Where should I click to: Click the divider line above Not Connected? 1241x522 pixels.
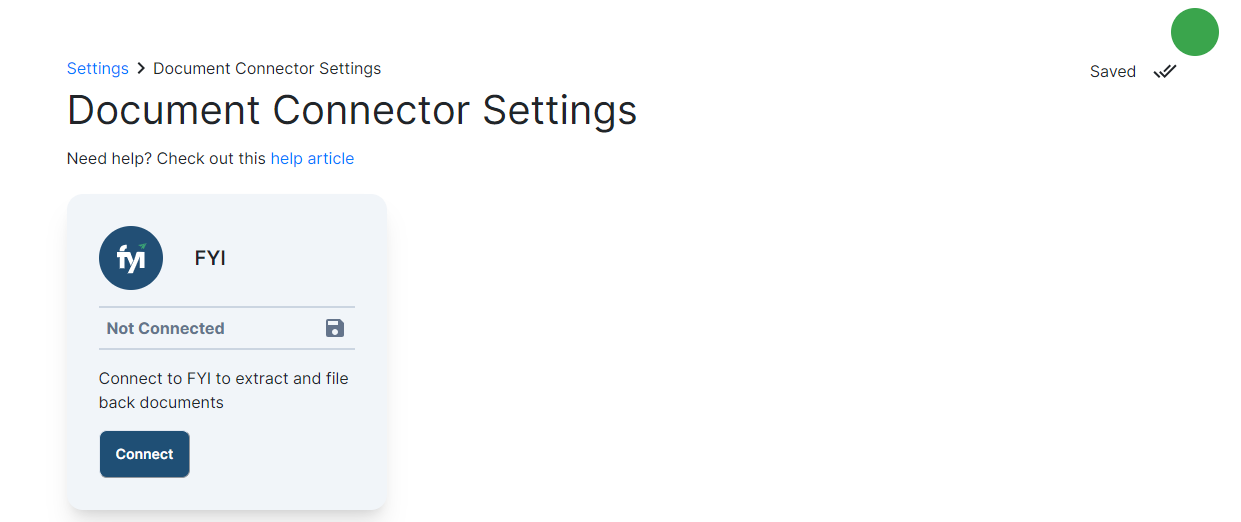[227, 307]
